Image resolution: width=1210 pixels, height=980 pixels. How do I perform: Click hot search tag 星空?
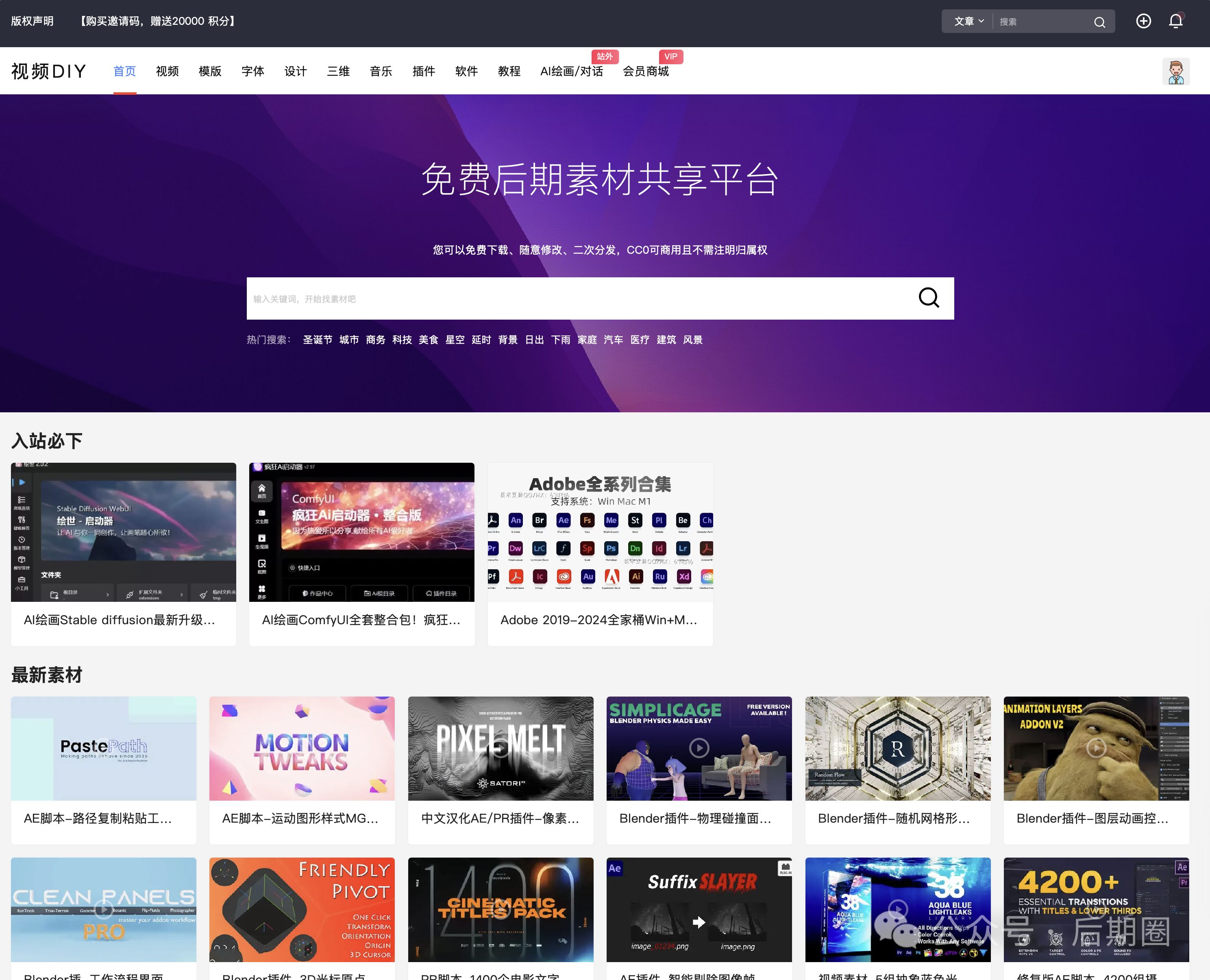tap(454, 340)
